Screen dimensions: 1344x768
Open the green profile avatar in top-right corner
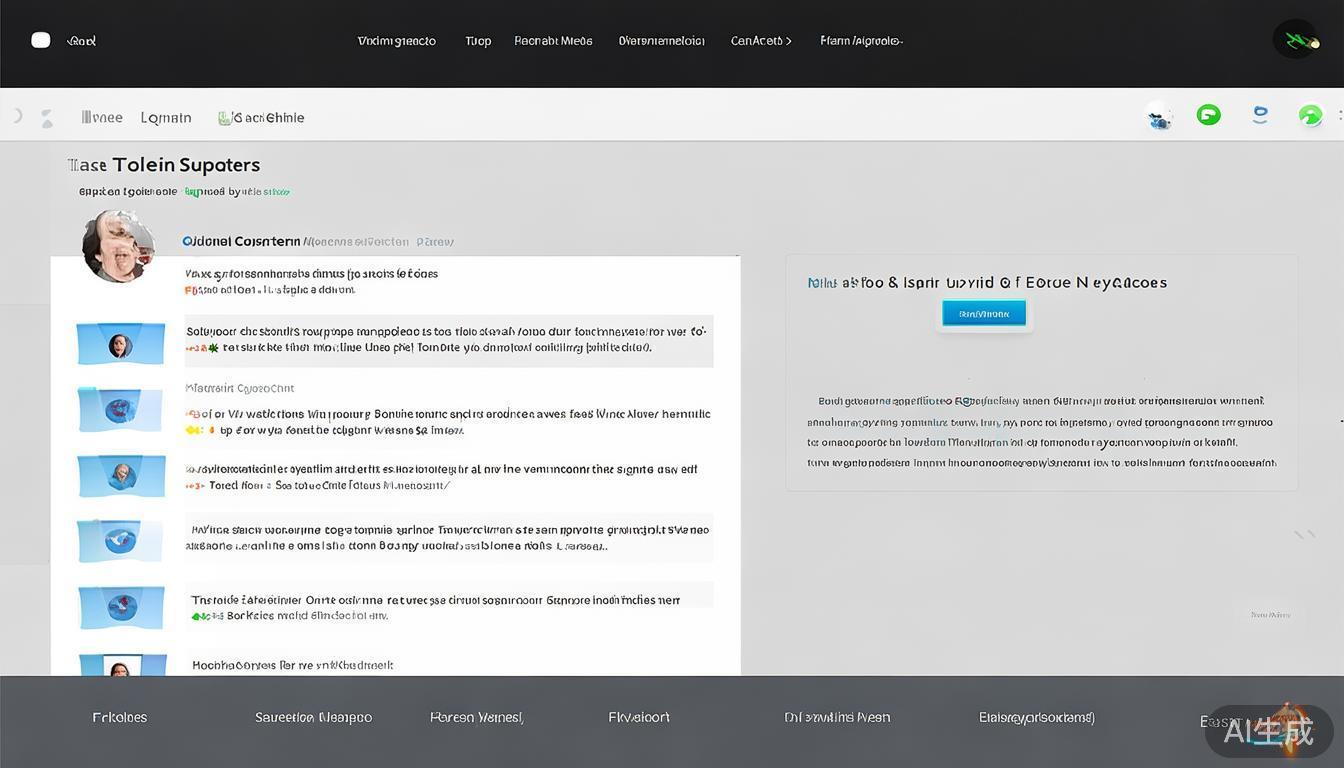pyautogui.click(x=1296, y=40)
